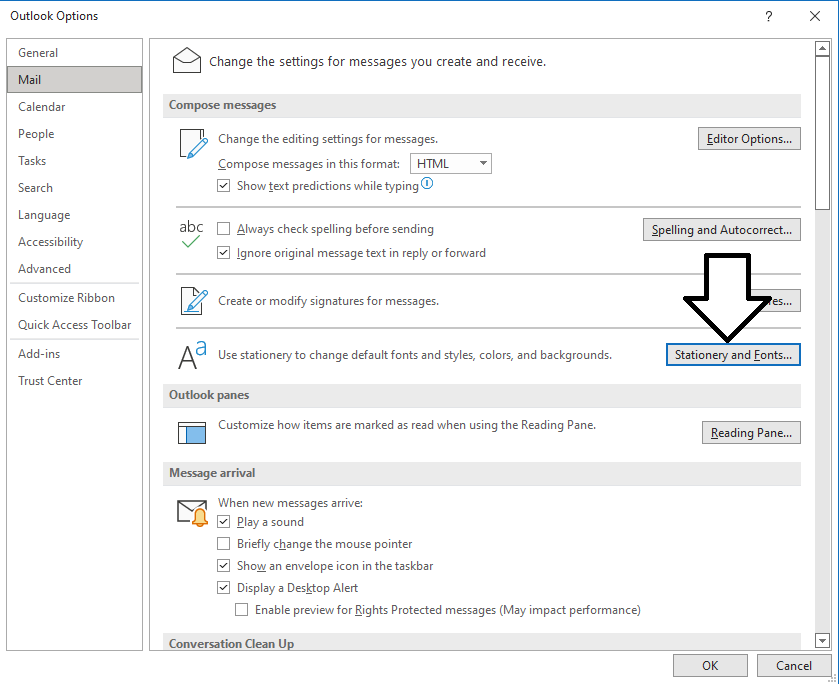The image size is (839, 684).
Task: Open the Calendar options category
Action: (74, 107)
